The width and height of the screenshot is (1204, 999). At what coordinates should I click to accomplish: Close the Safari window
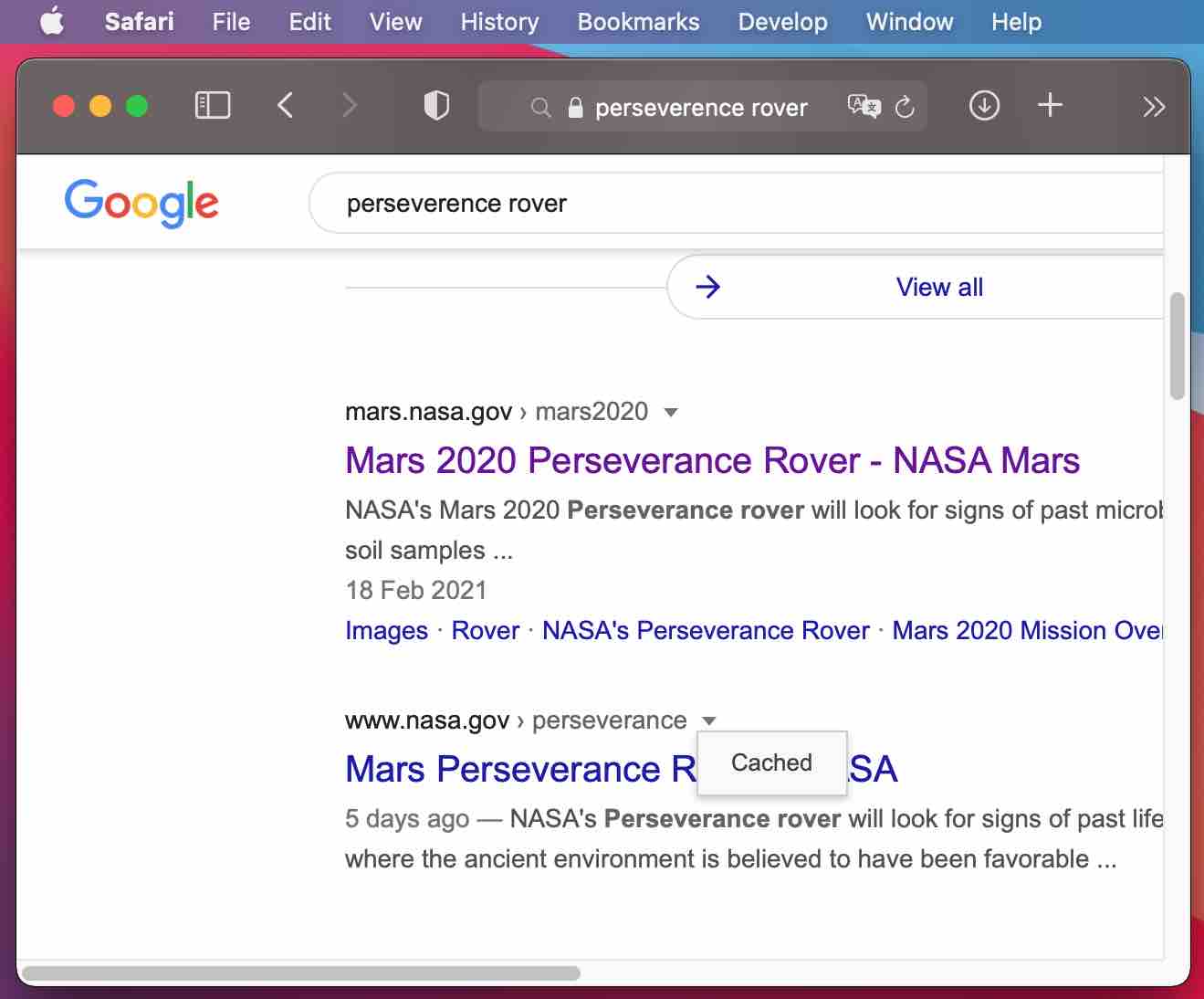coord(64,106)
